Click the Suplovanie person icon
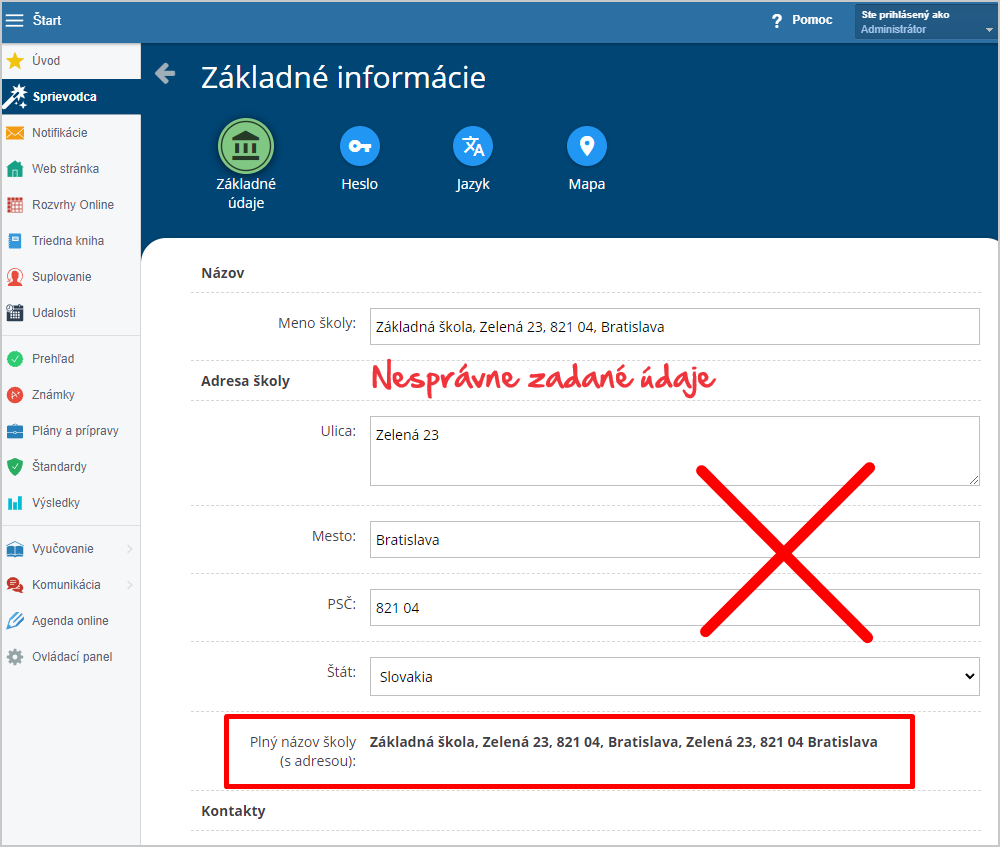The height and width of the screenshot is (847, 1000). click(15, 277)
